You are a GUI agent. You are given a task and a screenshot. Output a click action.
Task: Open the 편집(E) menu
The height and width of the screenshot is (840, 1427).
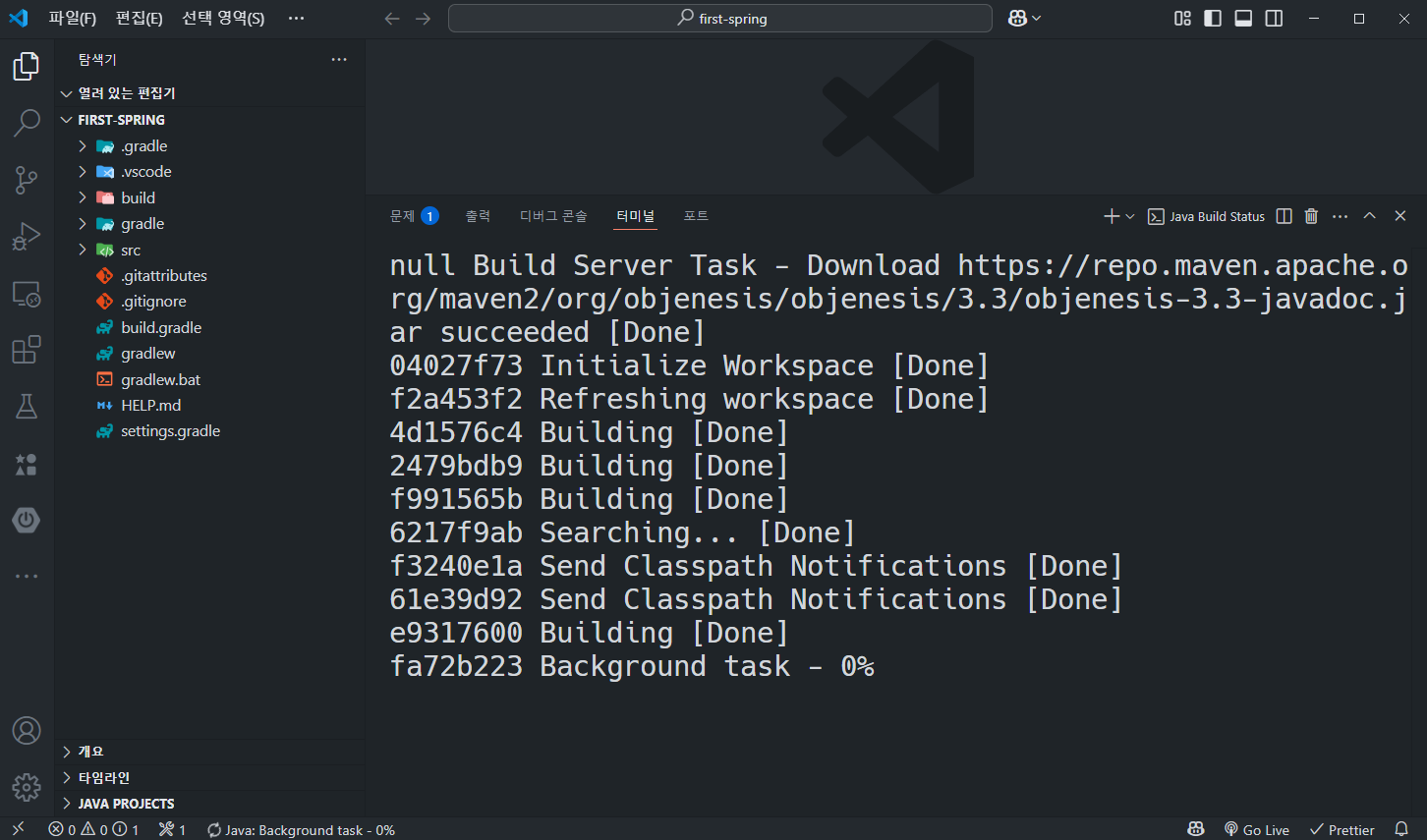point(139,19)
